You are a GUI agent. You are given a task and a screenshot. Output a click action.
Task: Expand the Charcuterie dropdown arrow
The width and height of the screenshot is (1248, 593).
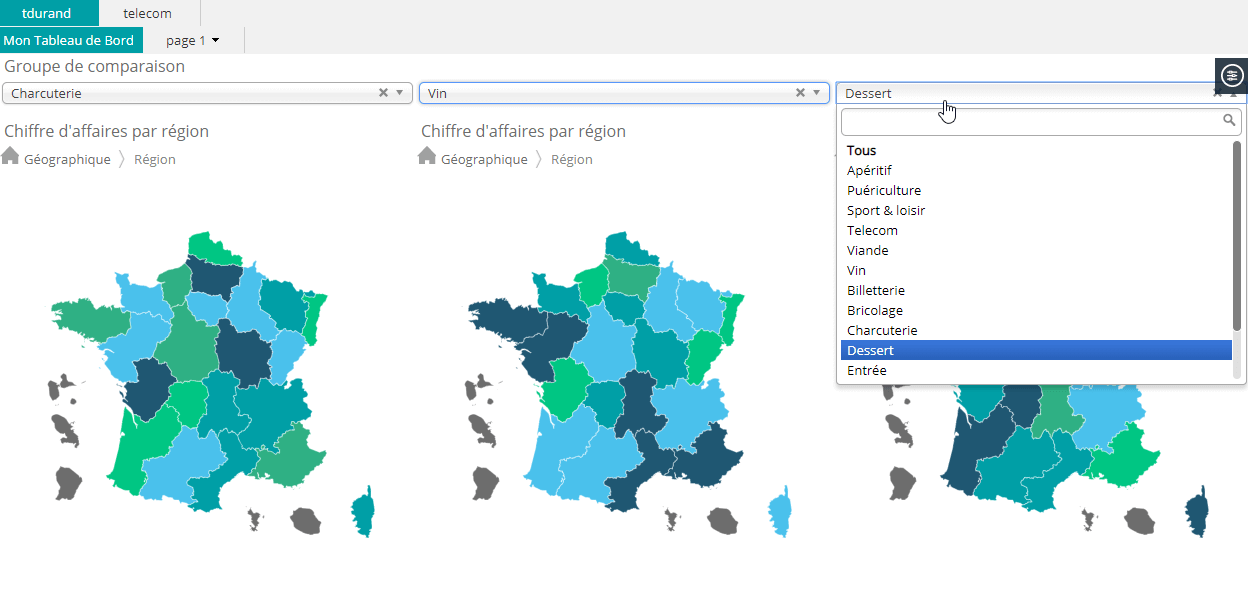(400, 93)
